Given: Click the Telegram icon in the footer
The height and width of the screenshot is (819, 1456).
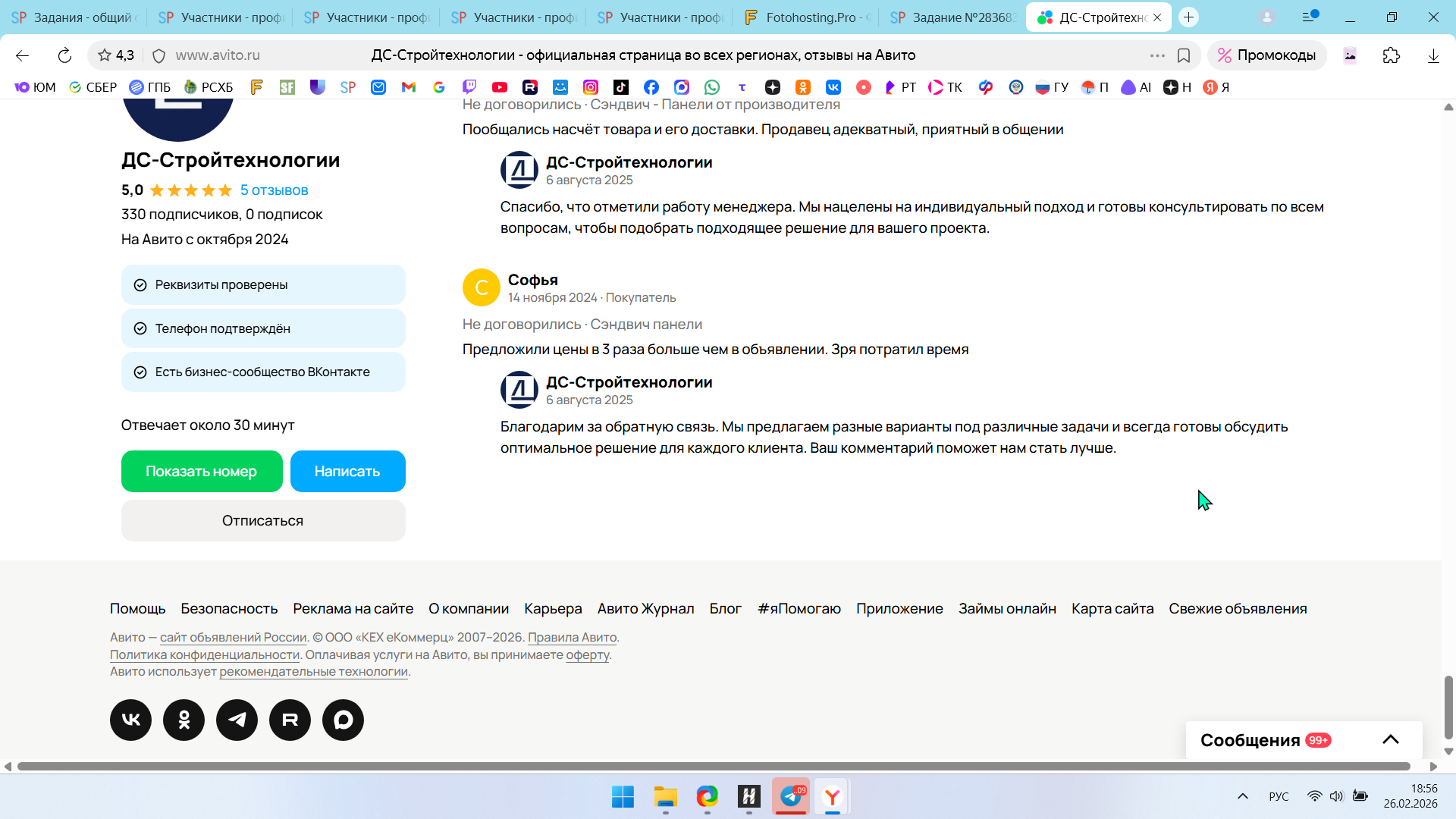Looking at the screenshot, I should [237, 720].
